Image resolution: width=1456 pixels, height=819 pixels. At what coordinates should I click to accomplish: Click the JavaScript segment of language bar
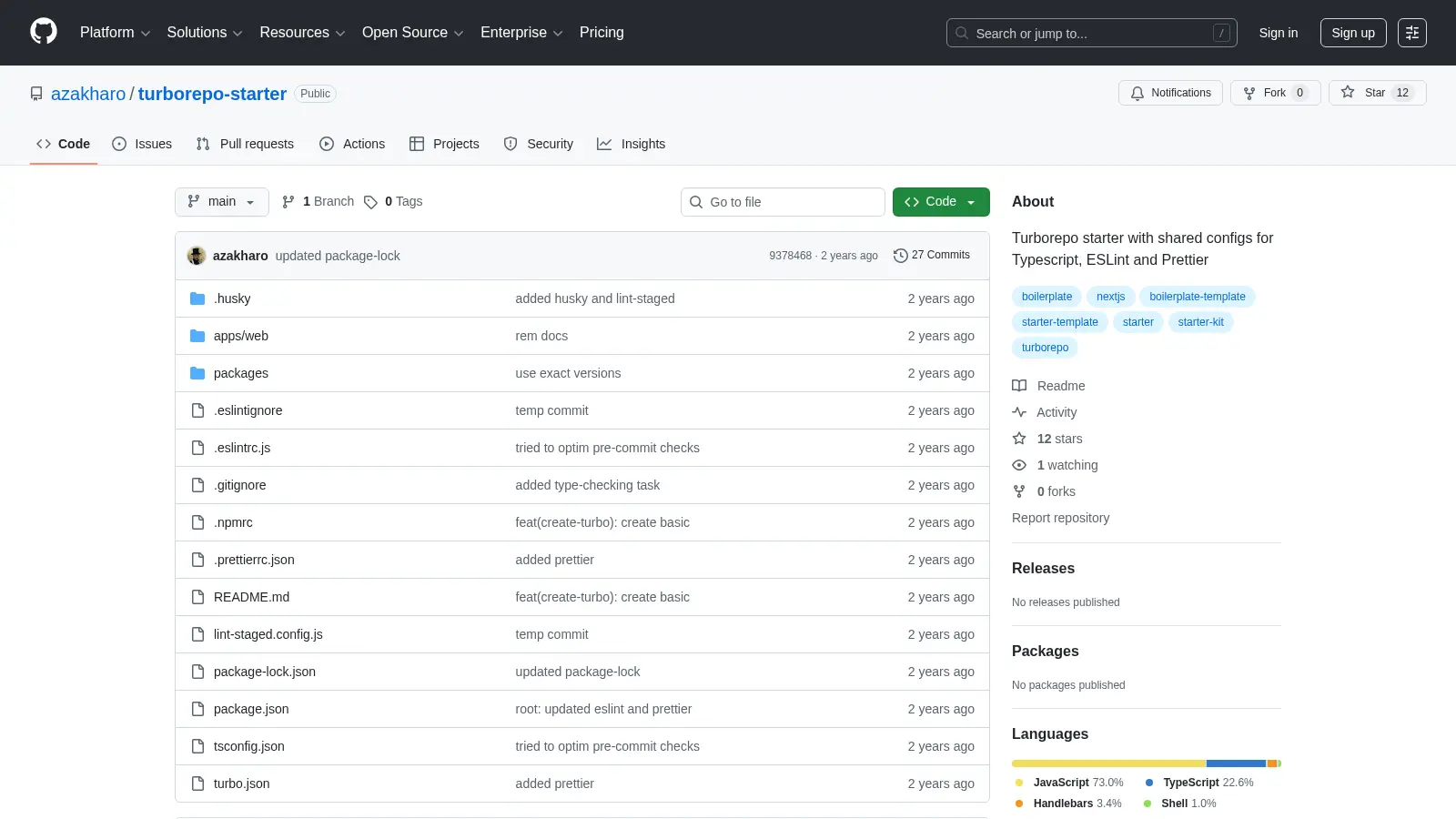[x=1108, y=763]
